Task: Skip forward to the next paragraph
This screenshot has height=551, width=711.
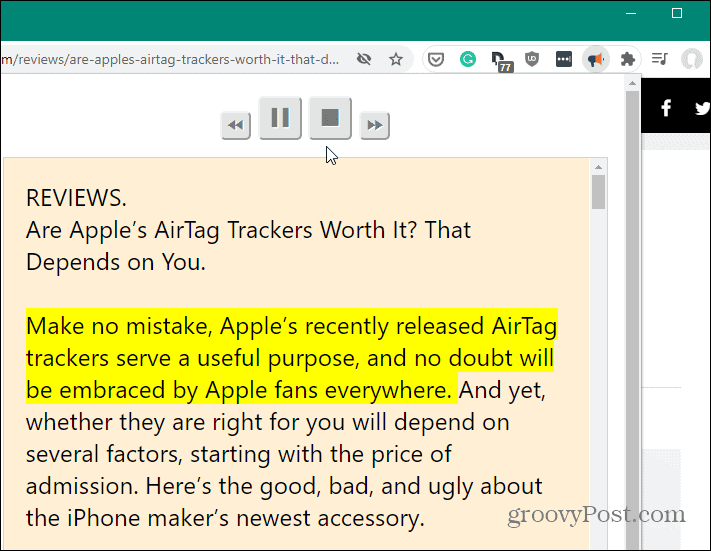Action: point(374,126)
